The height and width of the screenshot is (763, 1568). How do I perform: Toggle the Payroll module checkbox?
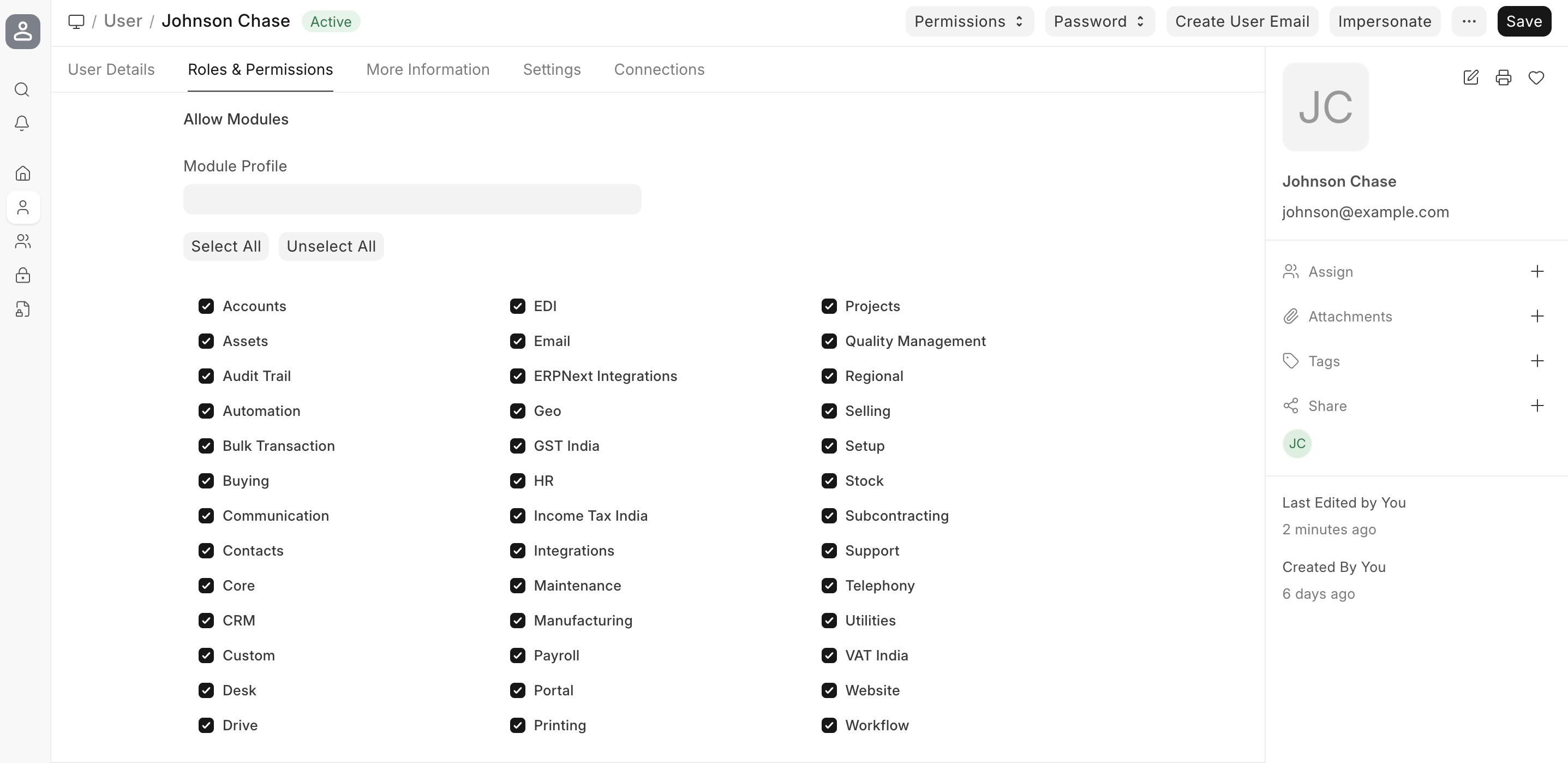pos(517,656)
